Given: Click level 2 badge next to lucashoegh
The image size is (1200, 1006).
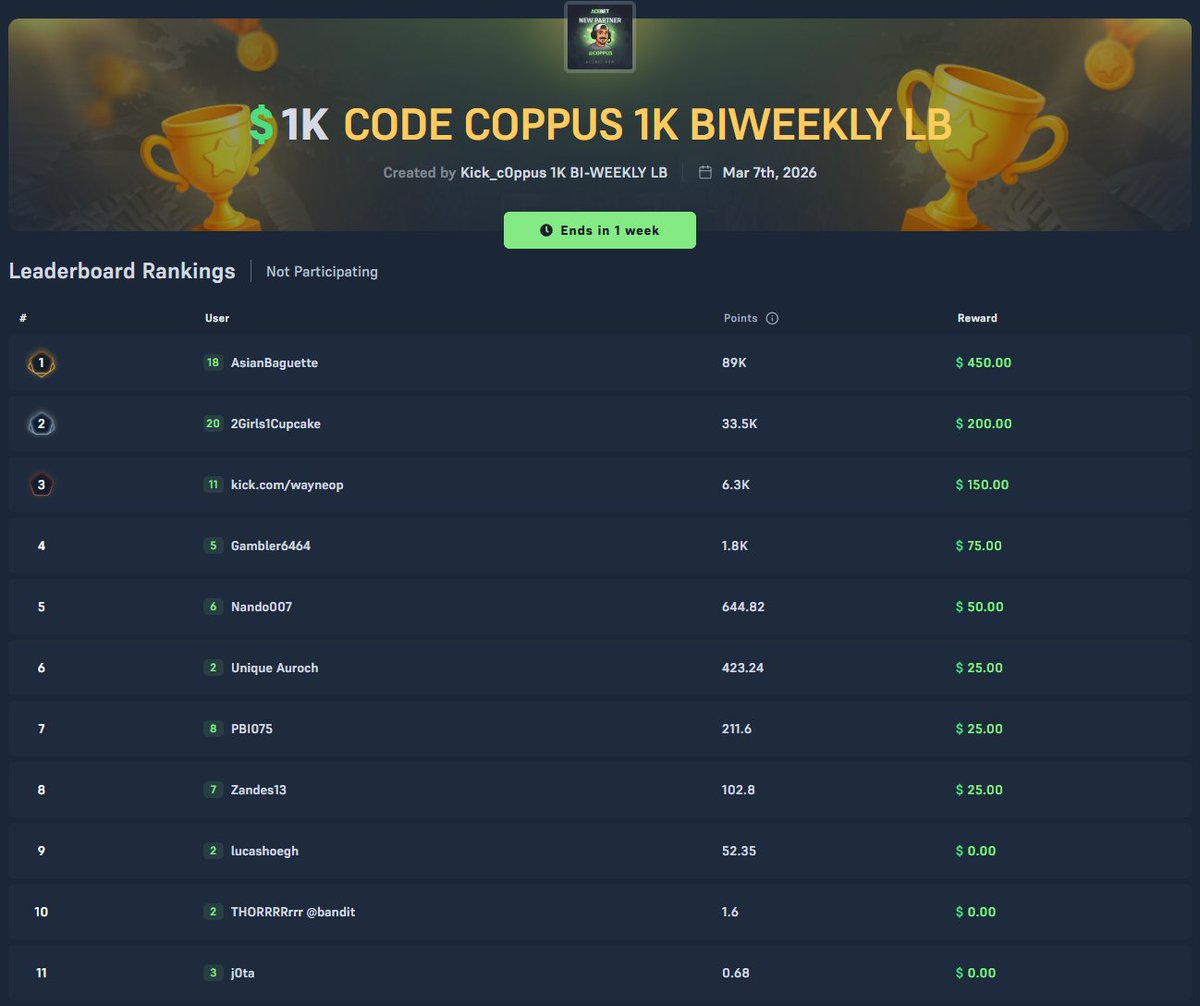Looking at the screenshot, I should tap(213, 851).
